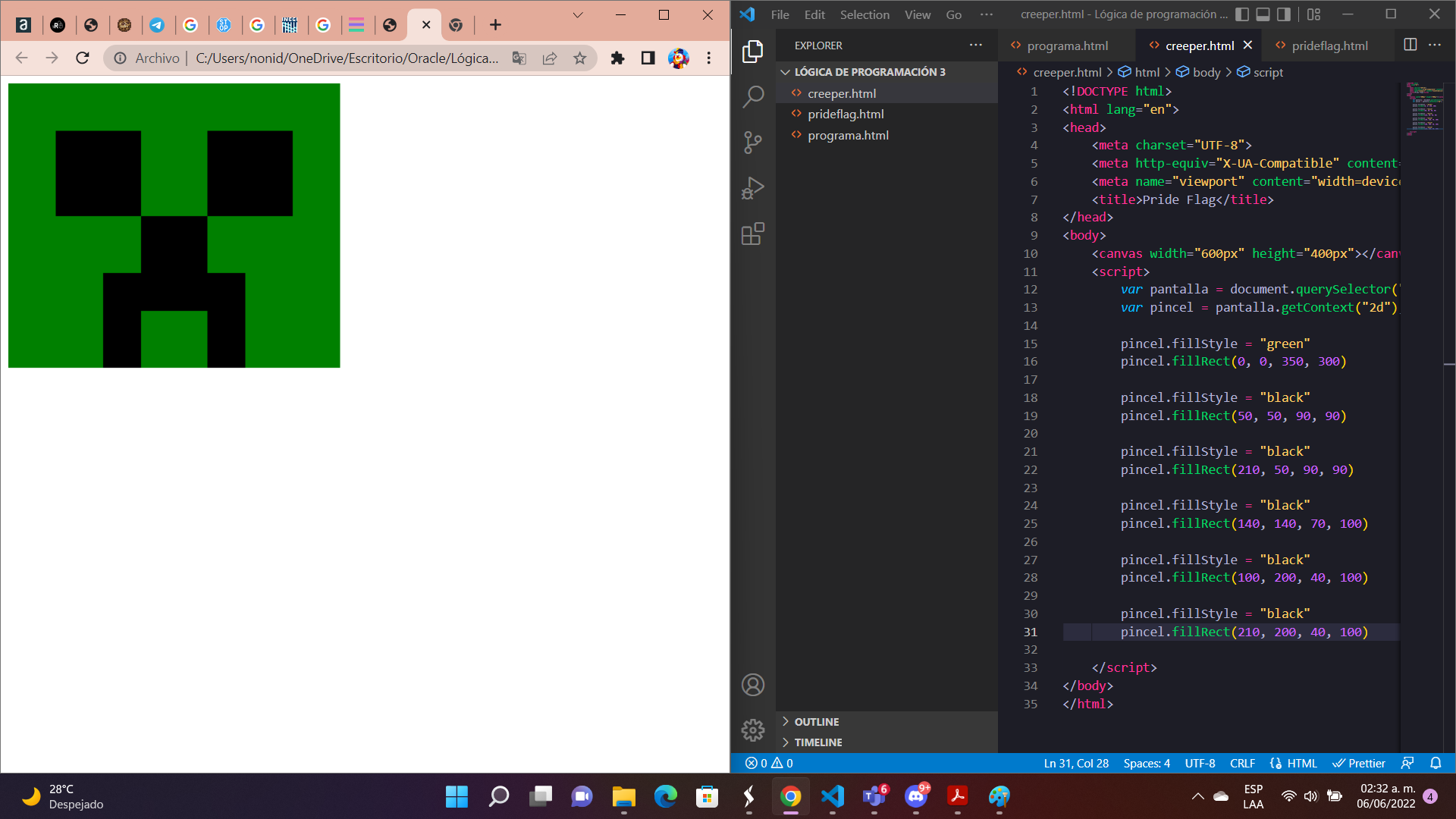Open the Source Control view
Viewport: 1456px width, 819px height.
point(752,143)
